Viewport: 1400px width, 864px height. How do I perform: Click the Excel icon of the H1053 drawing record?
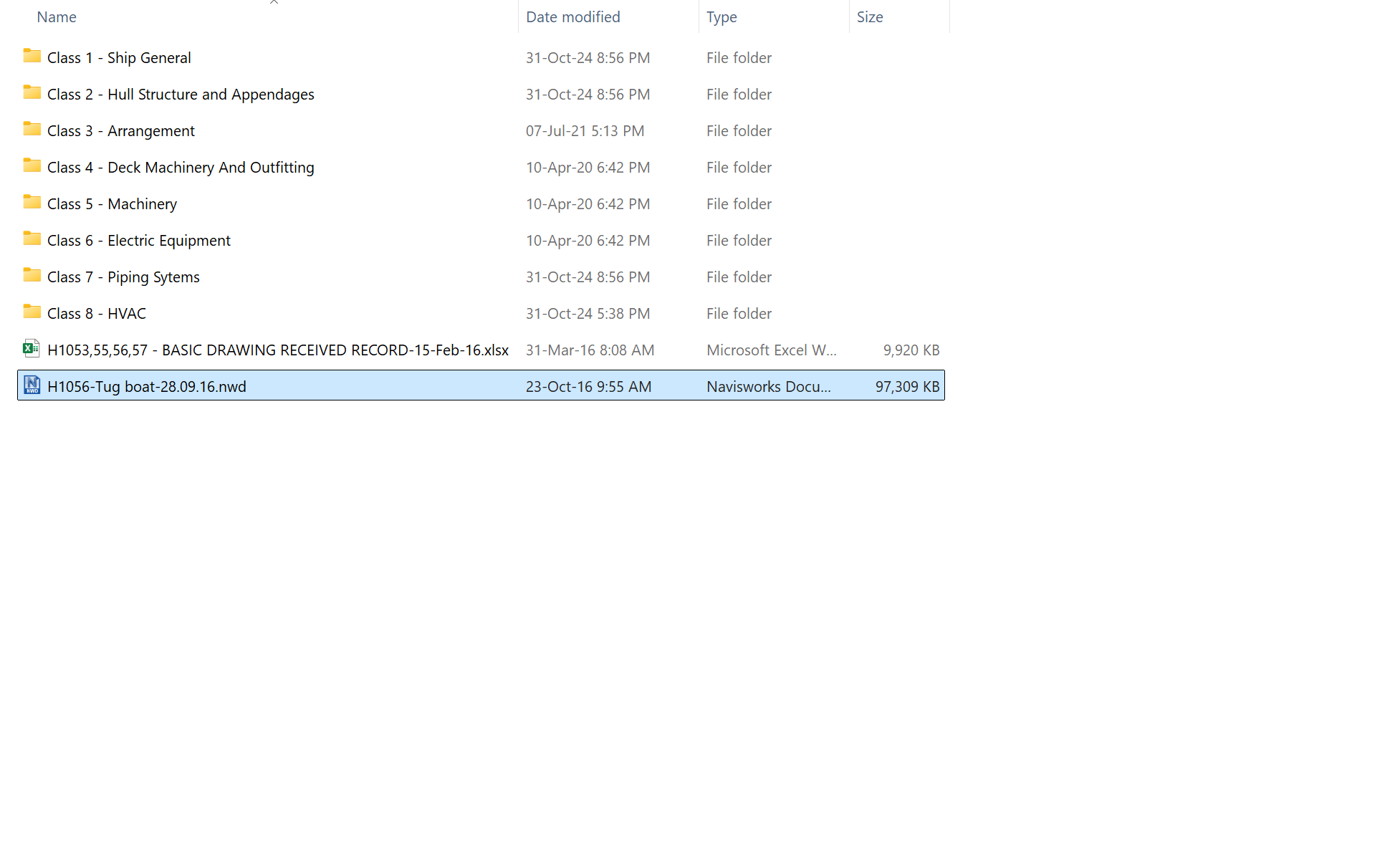pos(32,349)
